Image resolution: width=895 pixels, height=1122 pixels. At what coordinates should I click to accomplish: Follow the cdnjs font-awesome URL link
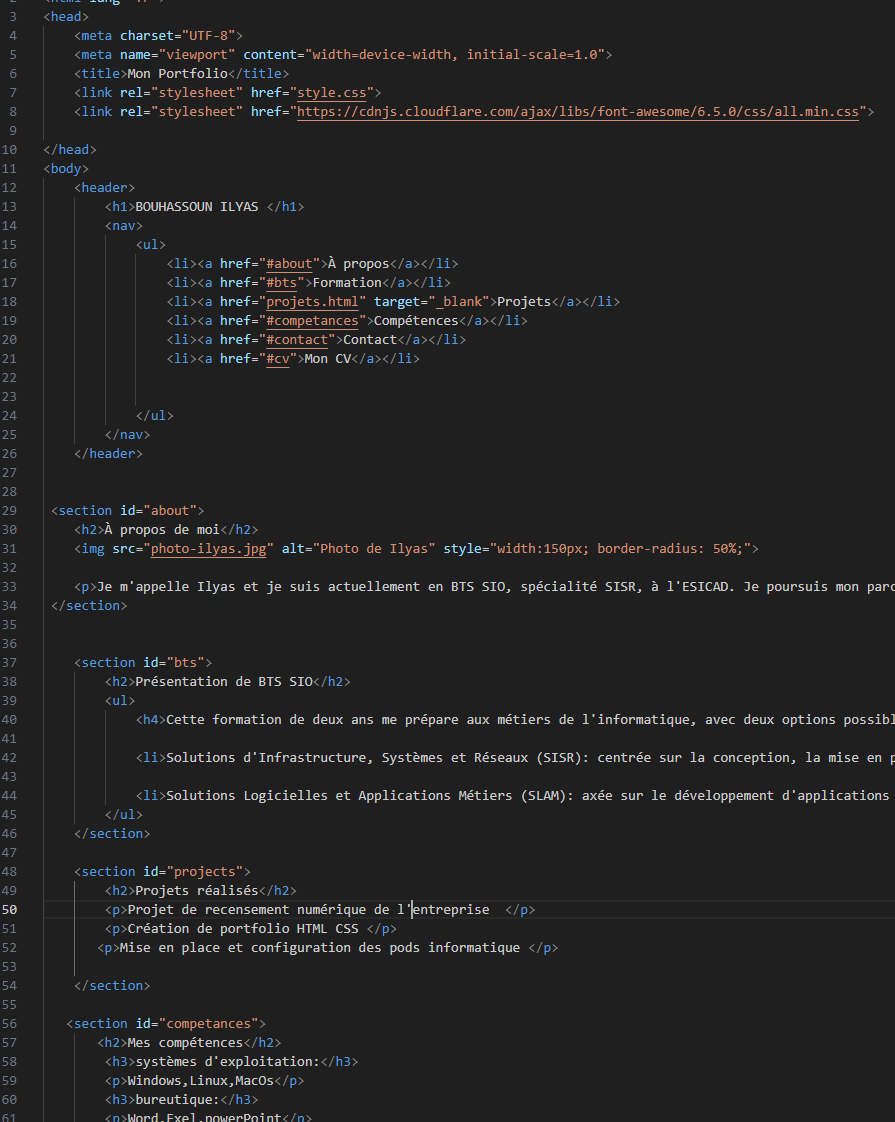click(x=578, y=112)
